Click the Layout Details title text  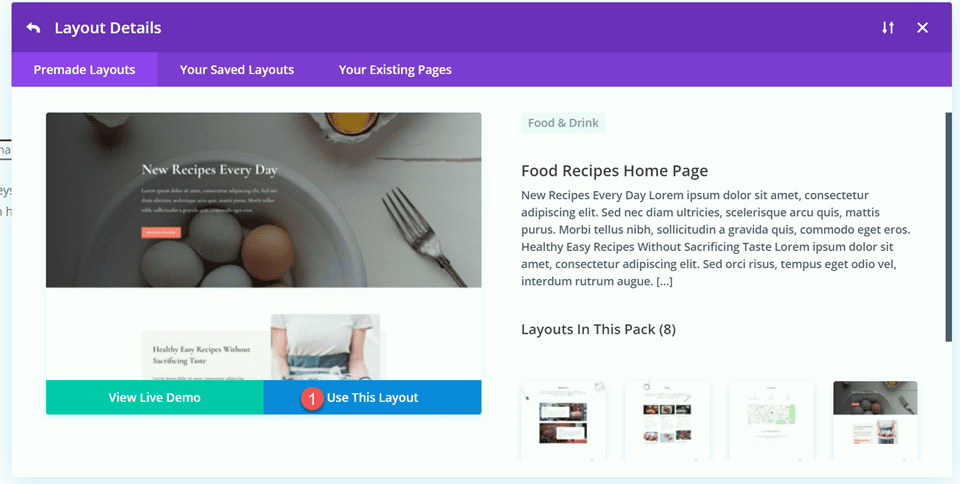(108, 28)
